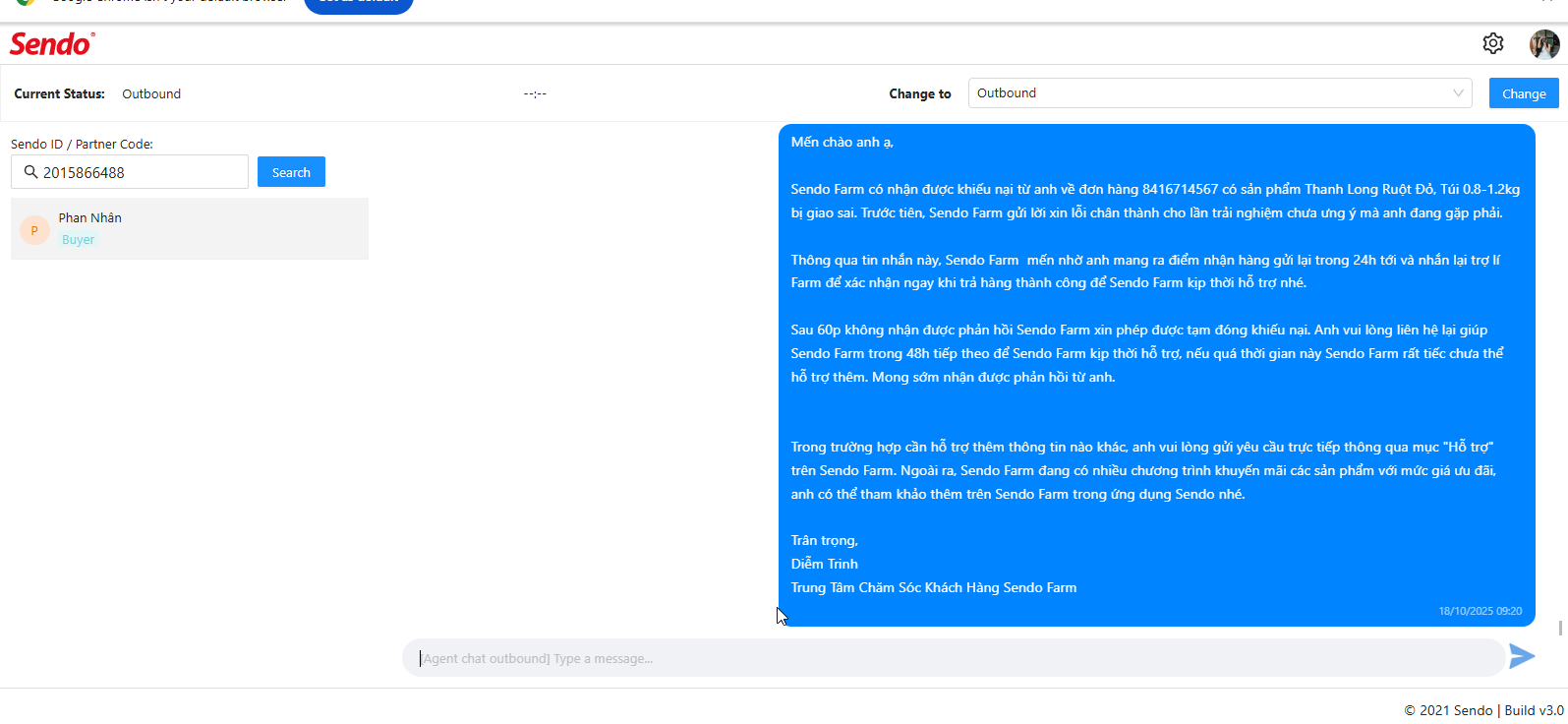Viewport: 1568px width, 724px height.
Task: Send the message with the paper plane icon
Action: pyautogui.click(x=1522, y=656)
